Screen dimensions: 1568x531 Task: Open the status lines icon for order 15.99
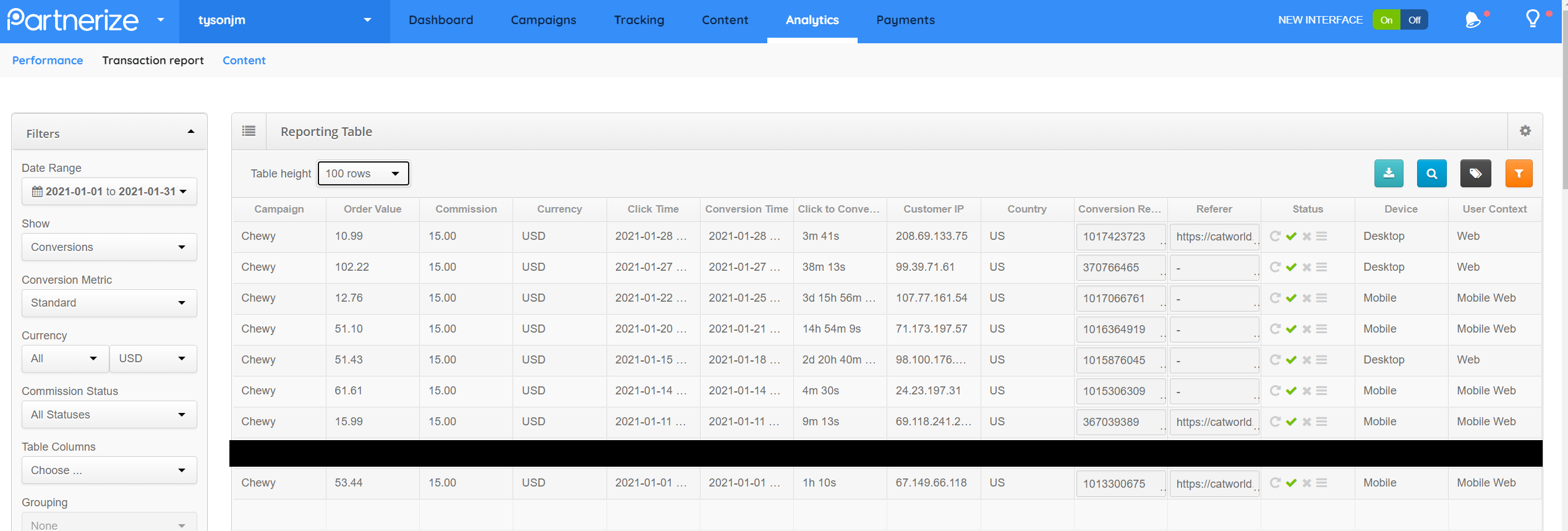1321,422
